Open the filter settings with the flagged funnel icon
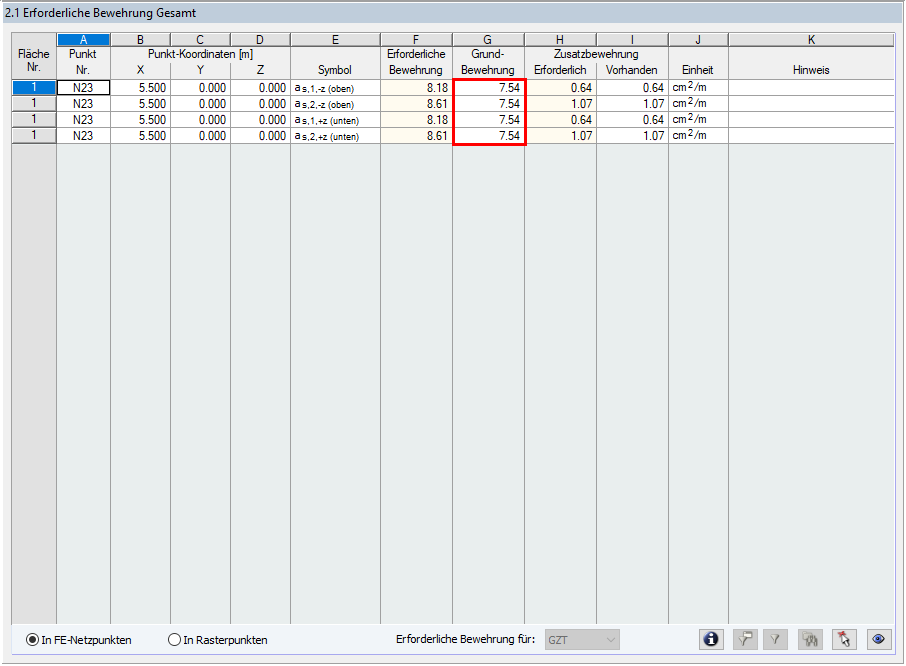Viewport: 906px width, 666px height. click(x=744, y=639)
